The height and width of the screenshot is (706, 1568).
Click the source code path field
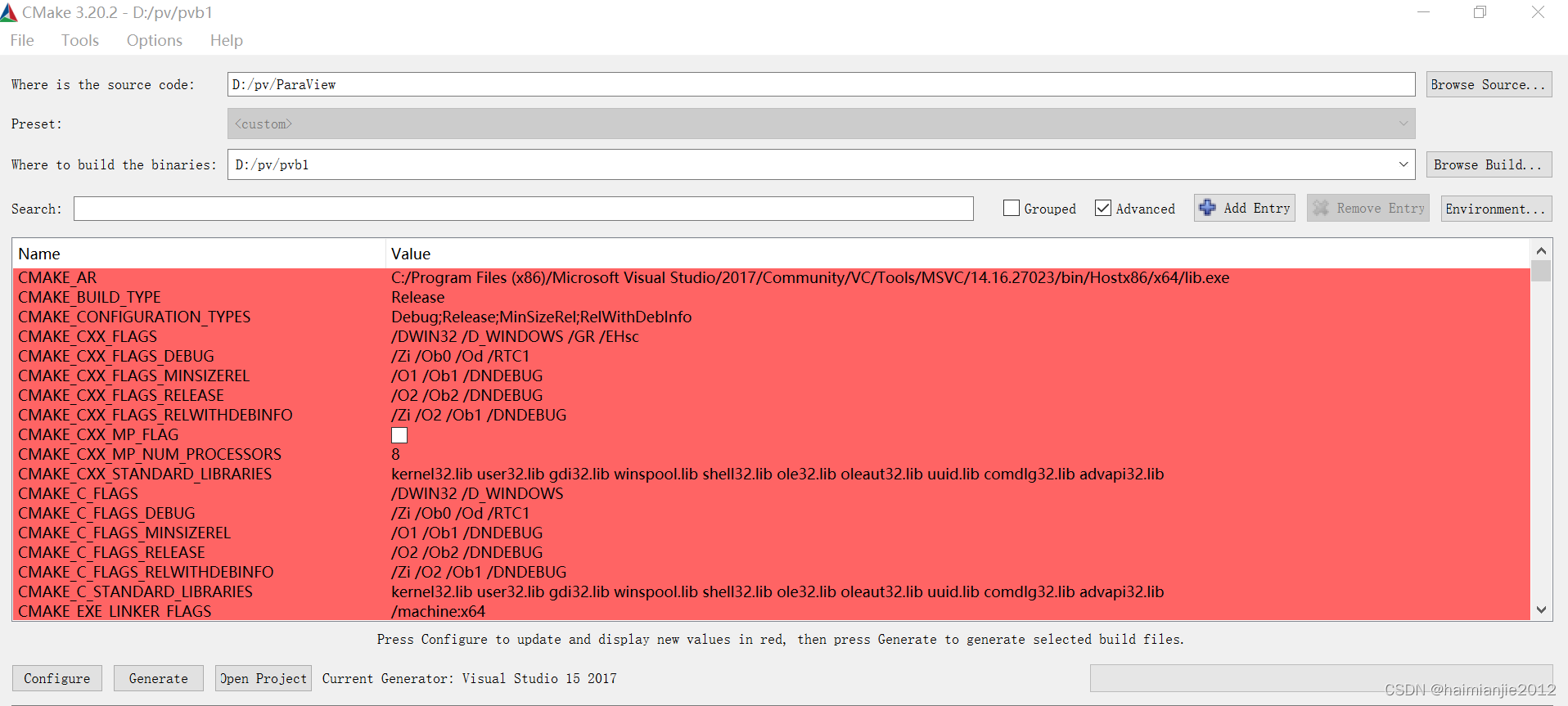(x=821, y=84)
